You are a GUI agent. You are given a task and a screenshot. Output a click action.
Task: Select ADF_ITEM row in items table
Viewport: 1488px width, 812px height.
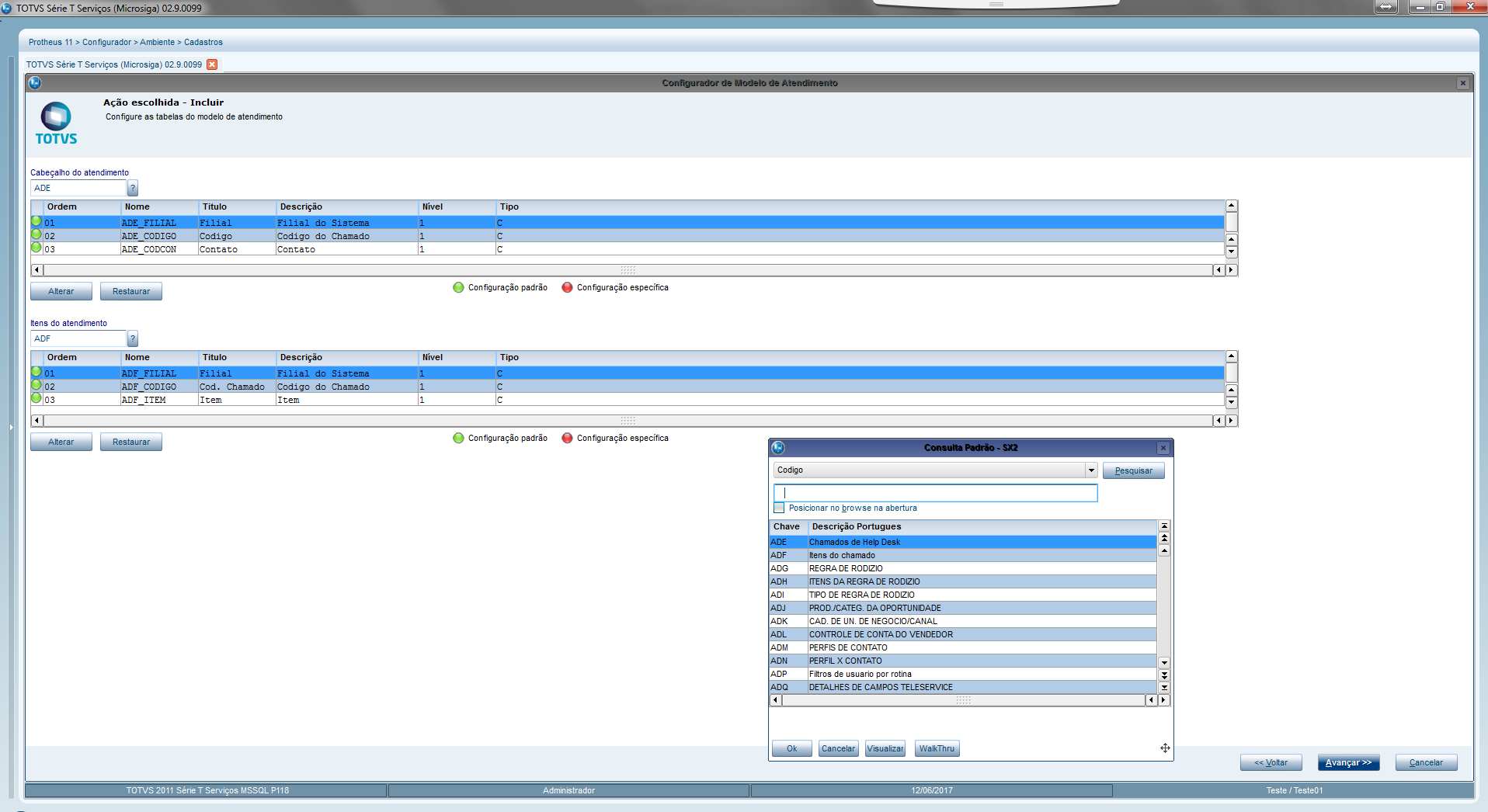point(628,400)
